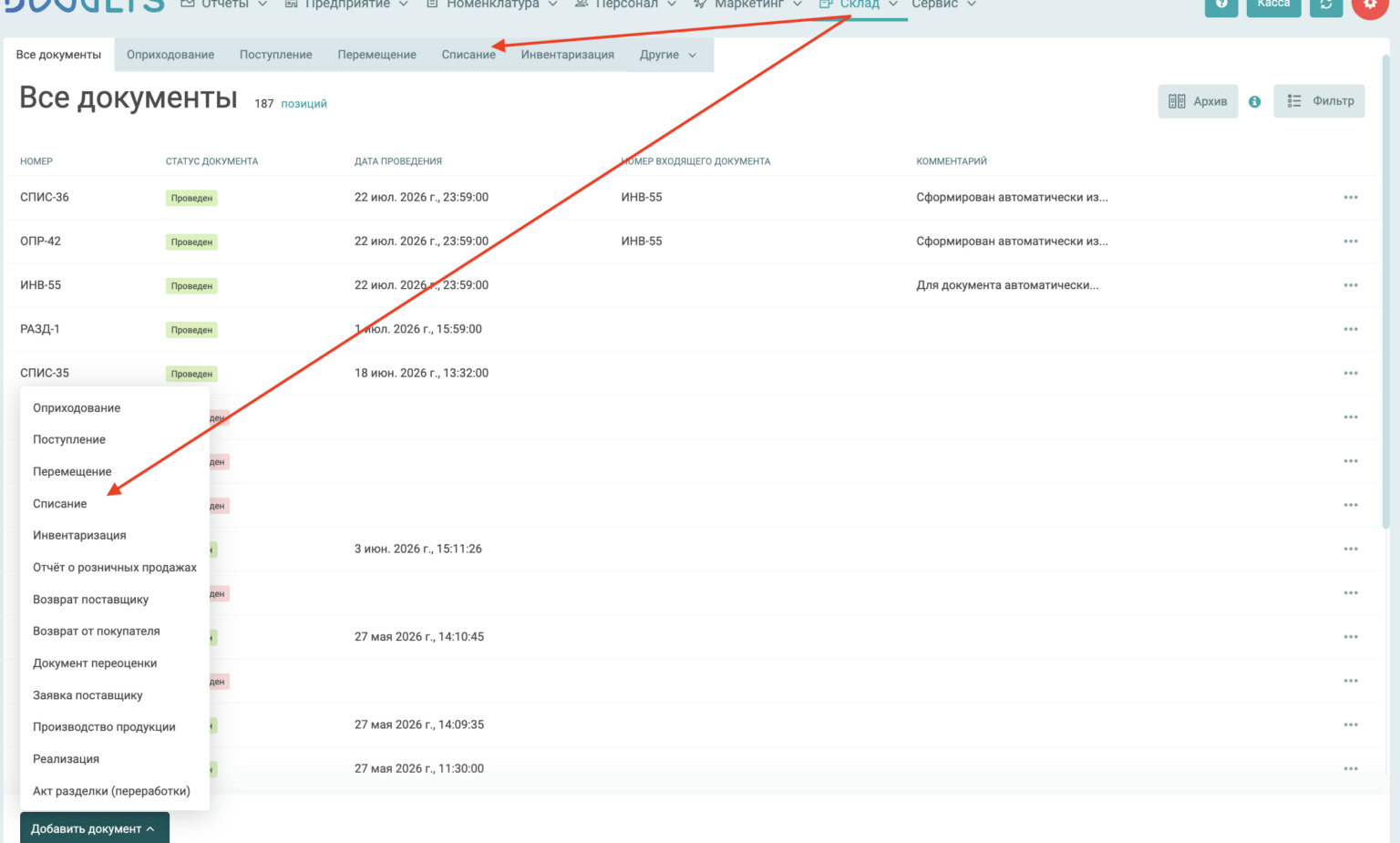Click the позиций link
This screenshot has width=1400, height=843.
[x=304, y=104]
